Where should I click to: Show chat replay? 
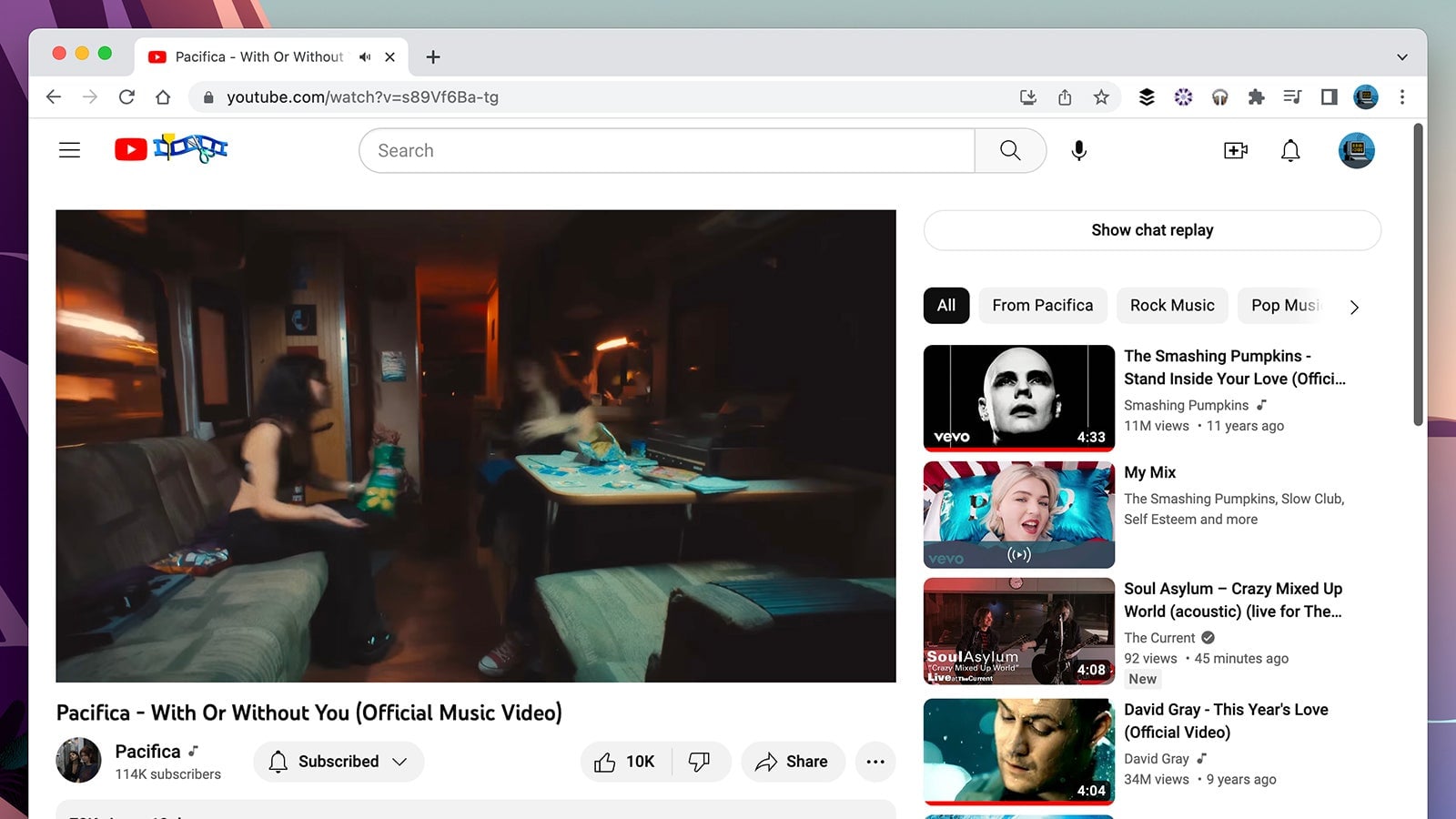pyautogui.click(x=1152, y=229)
